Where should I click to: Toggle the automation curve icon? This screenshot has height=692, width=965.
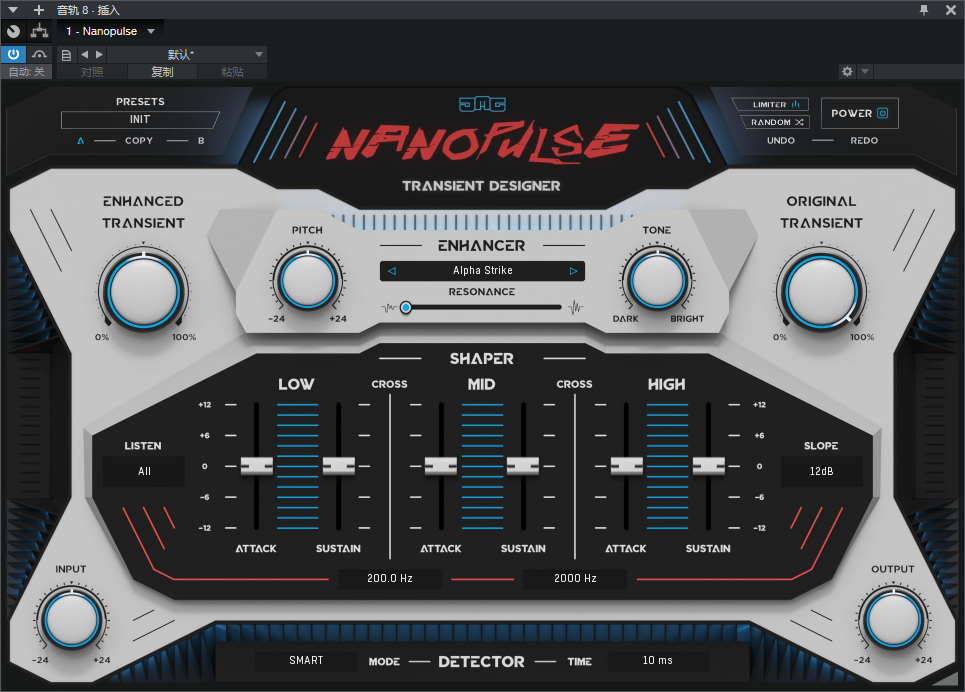[39, 54]
